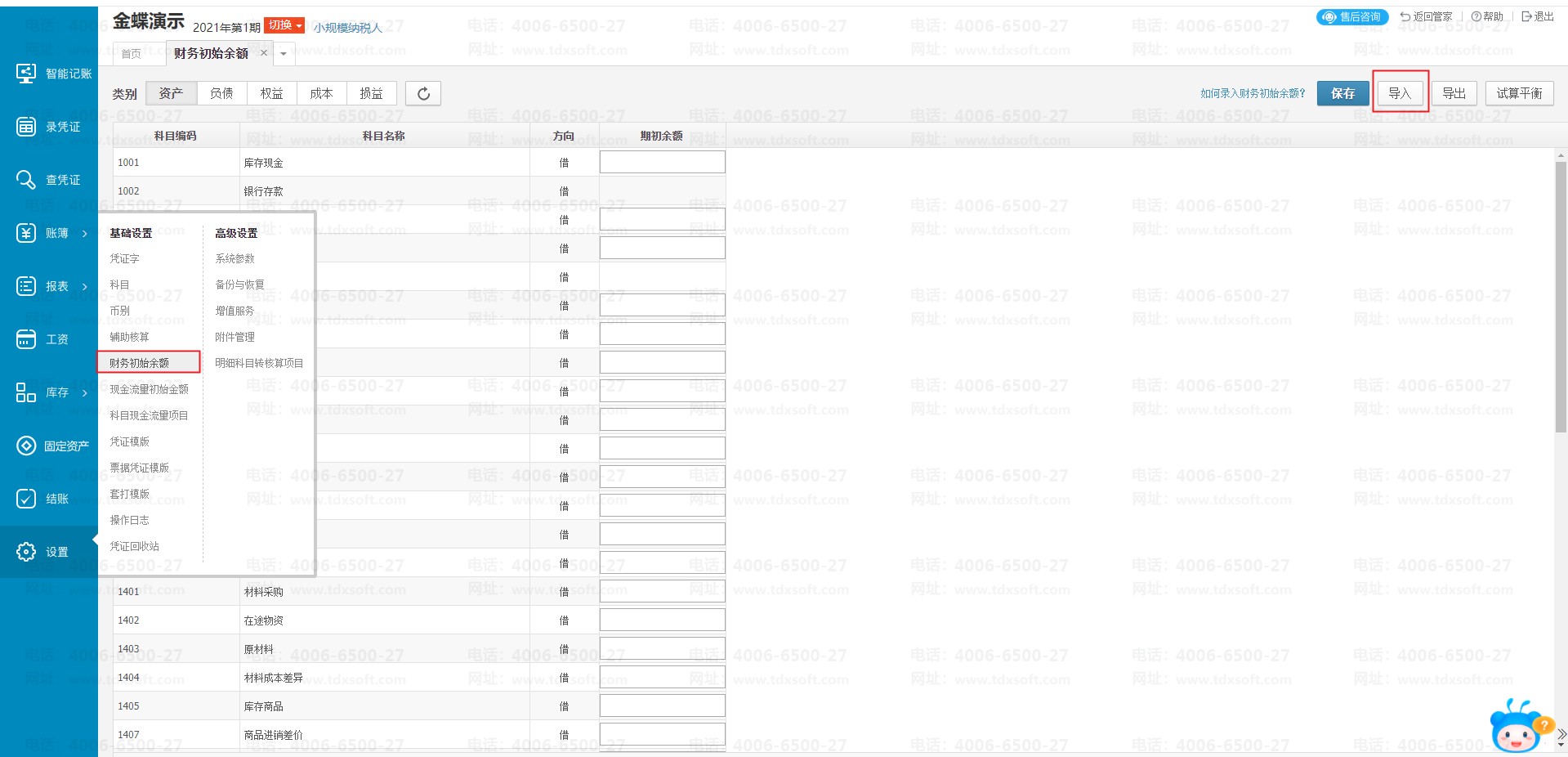Expand the tab list dropdown arrow
This screenshot has height=757, width=1568.
[x=284, y=54]
